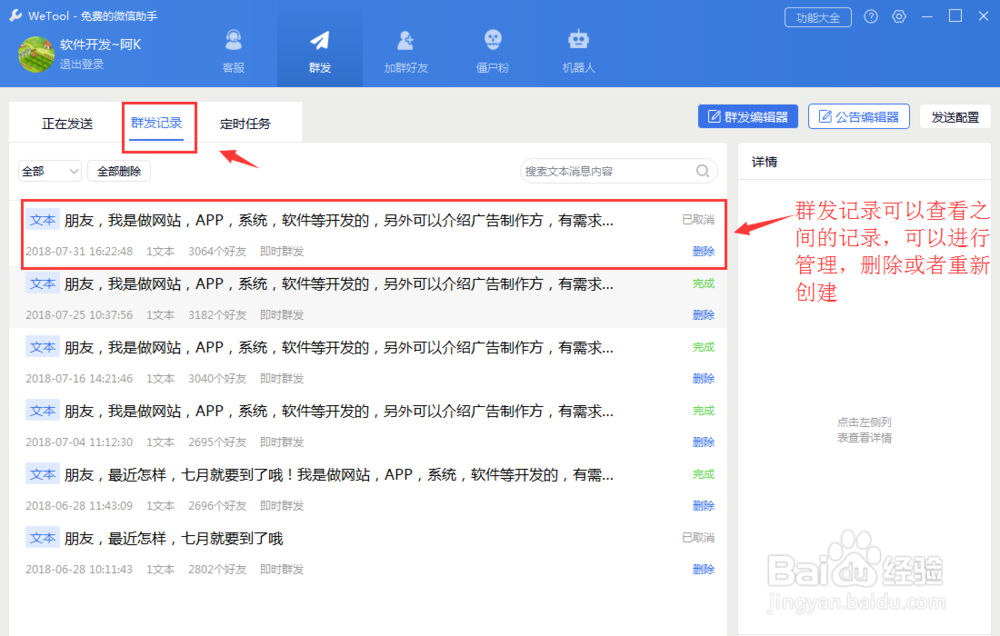
Task: Select the message record sent to 3182个好友
Action: tap(368, 298)
